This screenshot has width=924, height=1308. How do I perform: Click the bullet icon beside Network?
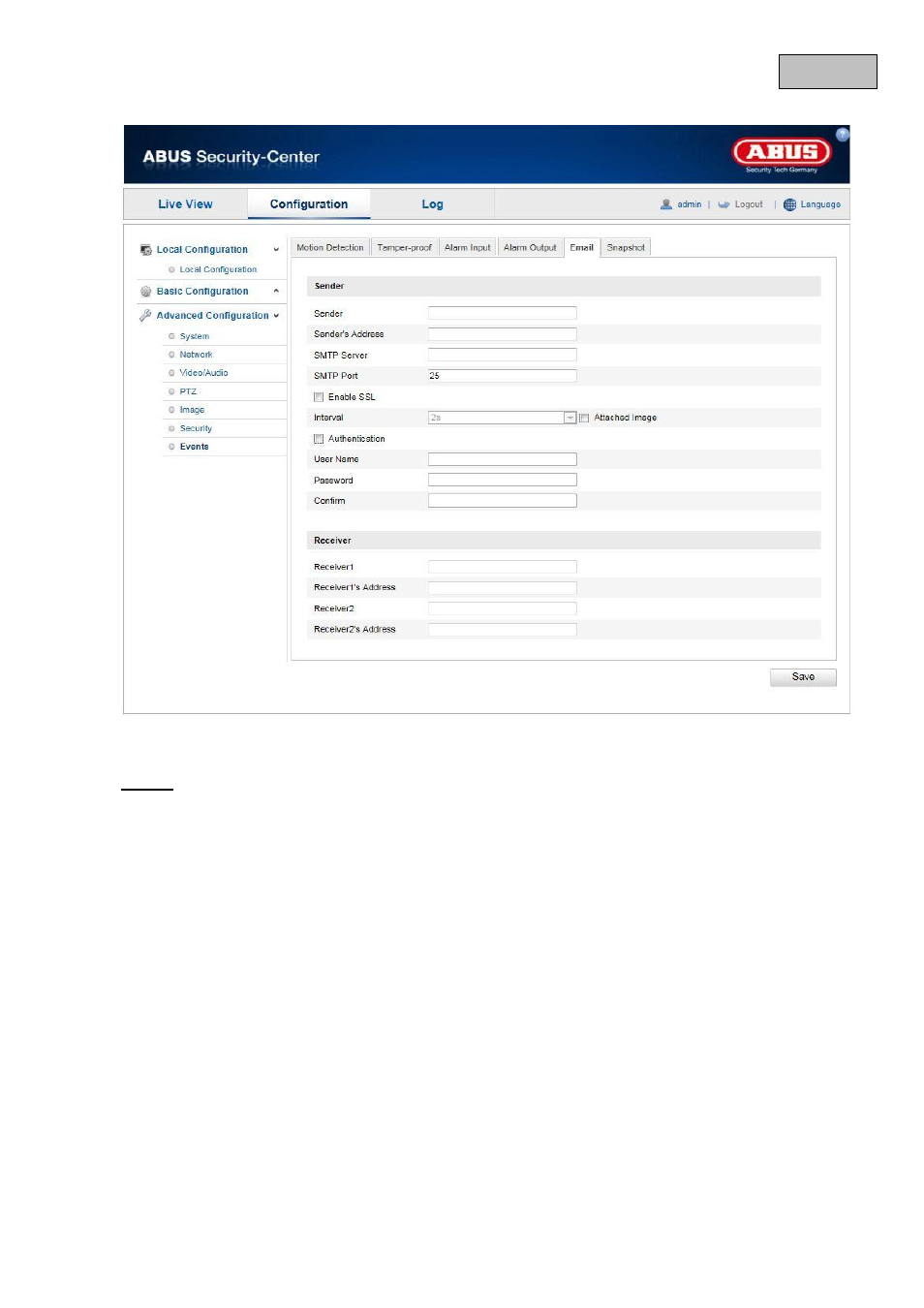pyautogui.click(x=171, y=355)
